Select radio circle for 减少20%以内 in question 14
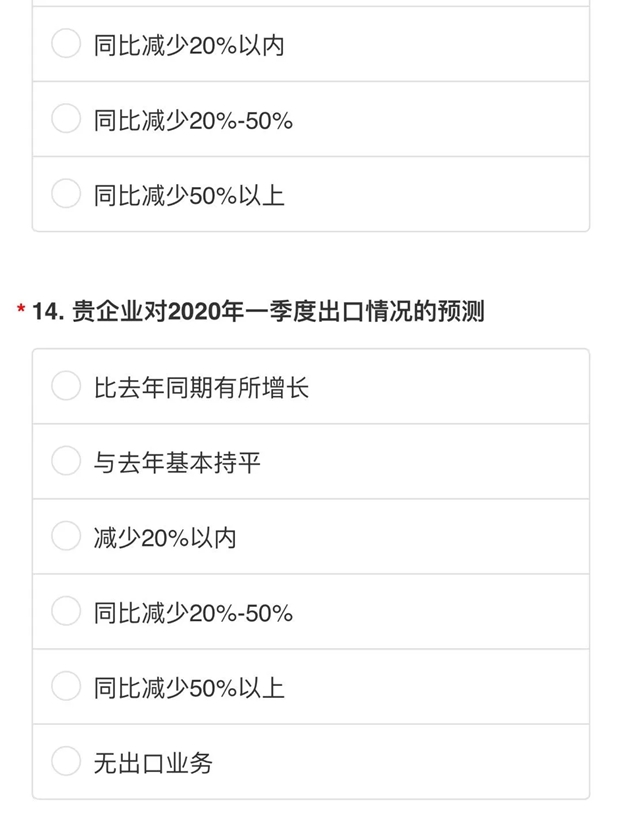Screen dimensions: 622x821 (x=66, y=536)
